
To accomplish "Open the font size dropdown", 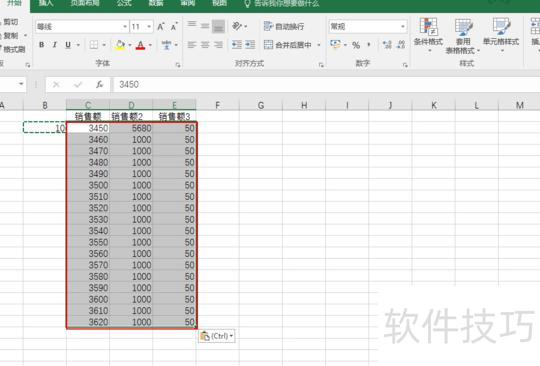I will click(149, 27).
